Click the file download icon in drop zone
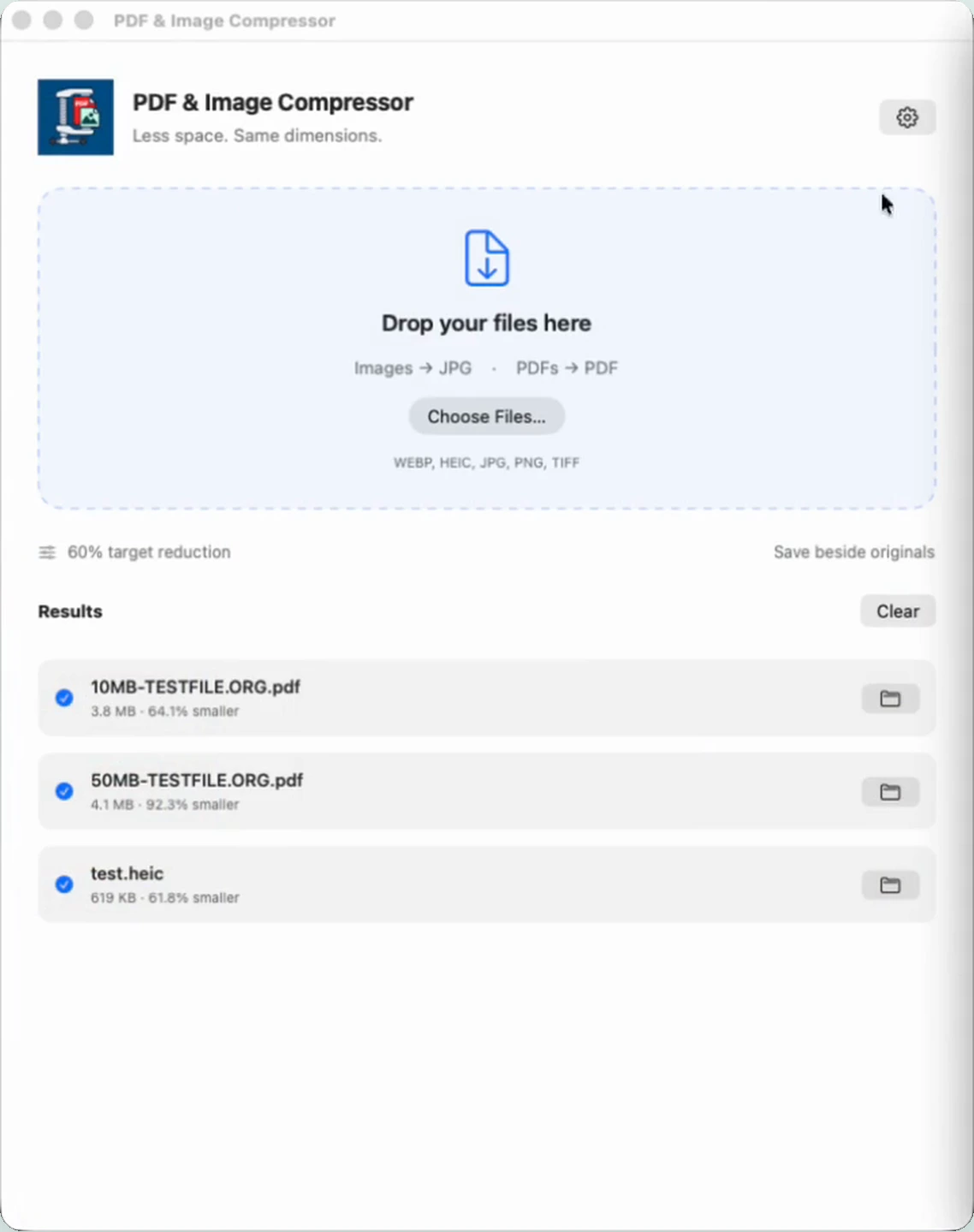This screenshot has width=974, height=1232. click(487, 258)
